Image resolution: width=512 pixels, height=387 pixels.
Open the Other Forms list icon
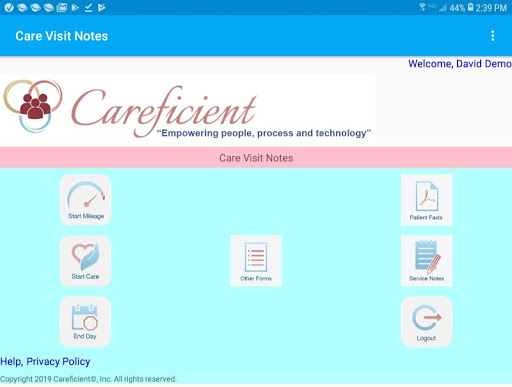click(256, 261)
